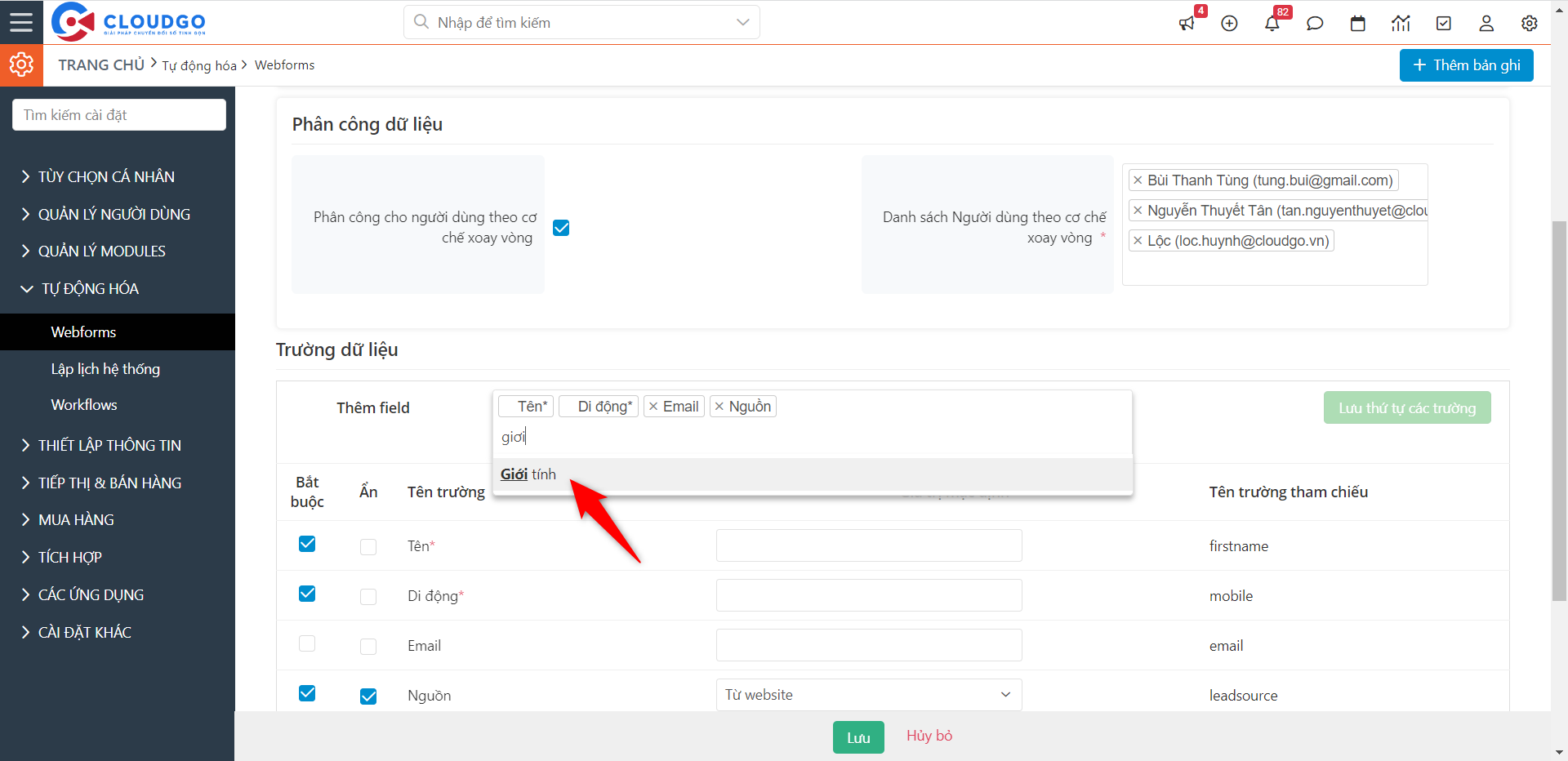
Task: Open the chat bubble icon
Action: tap(1315, 24)
